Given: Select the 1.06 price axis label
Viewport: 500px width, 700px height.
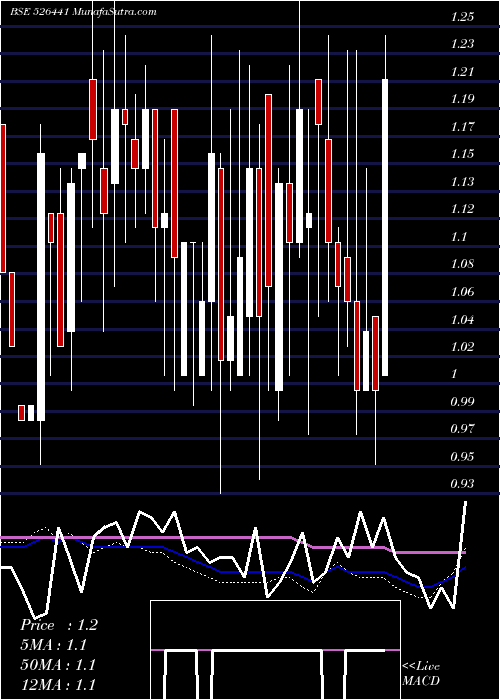Looking at the screenshot, I should (462, 292).
